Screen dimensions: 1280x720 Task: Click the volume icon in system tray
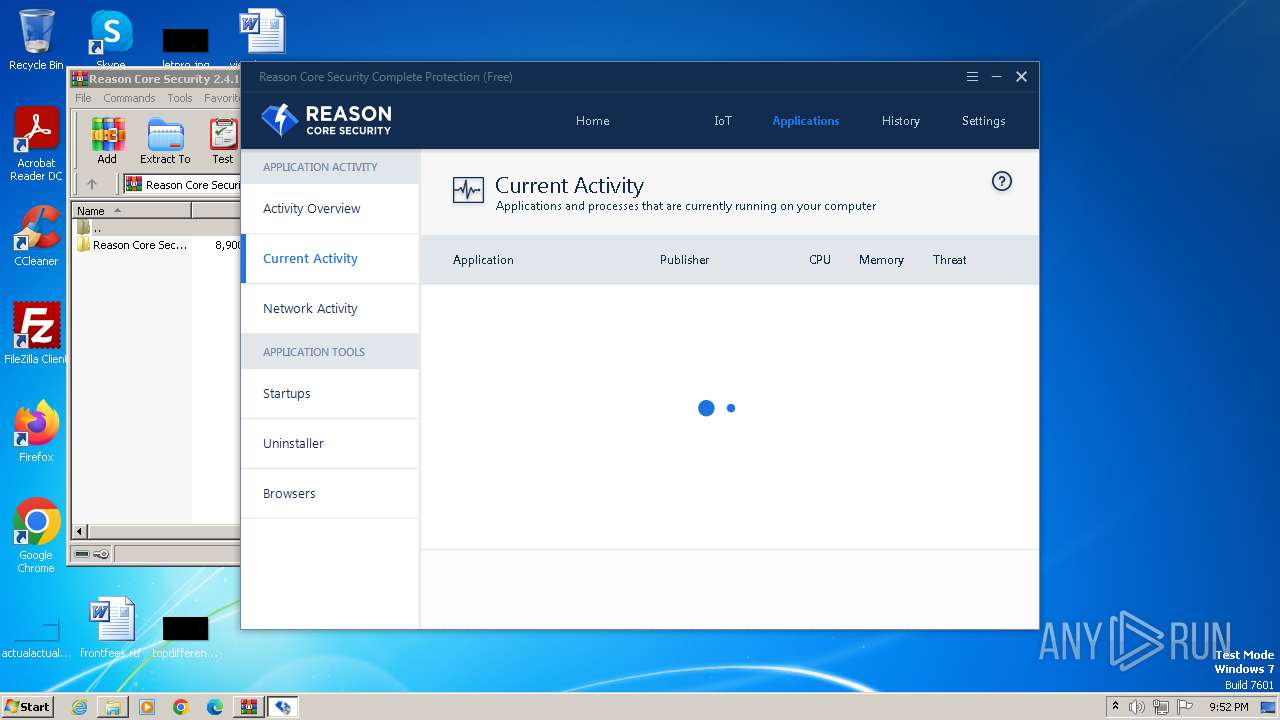pyautogui.click(x=1137, y=707)
